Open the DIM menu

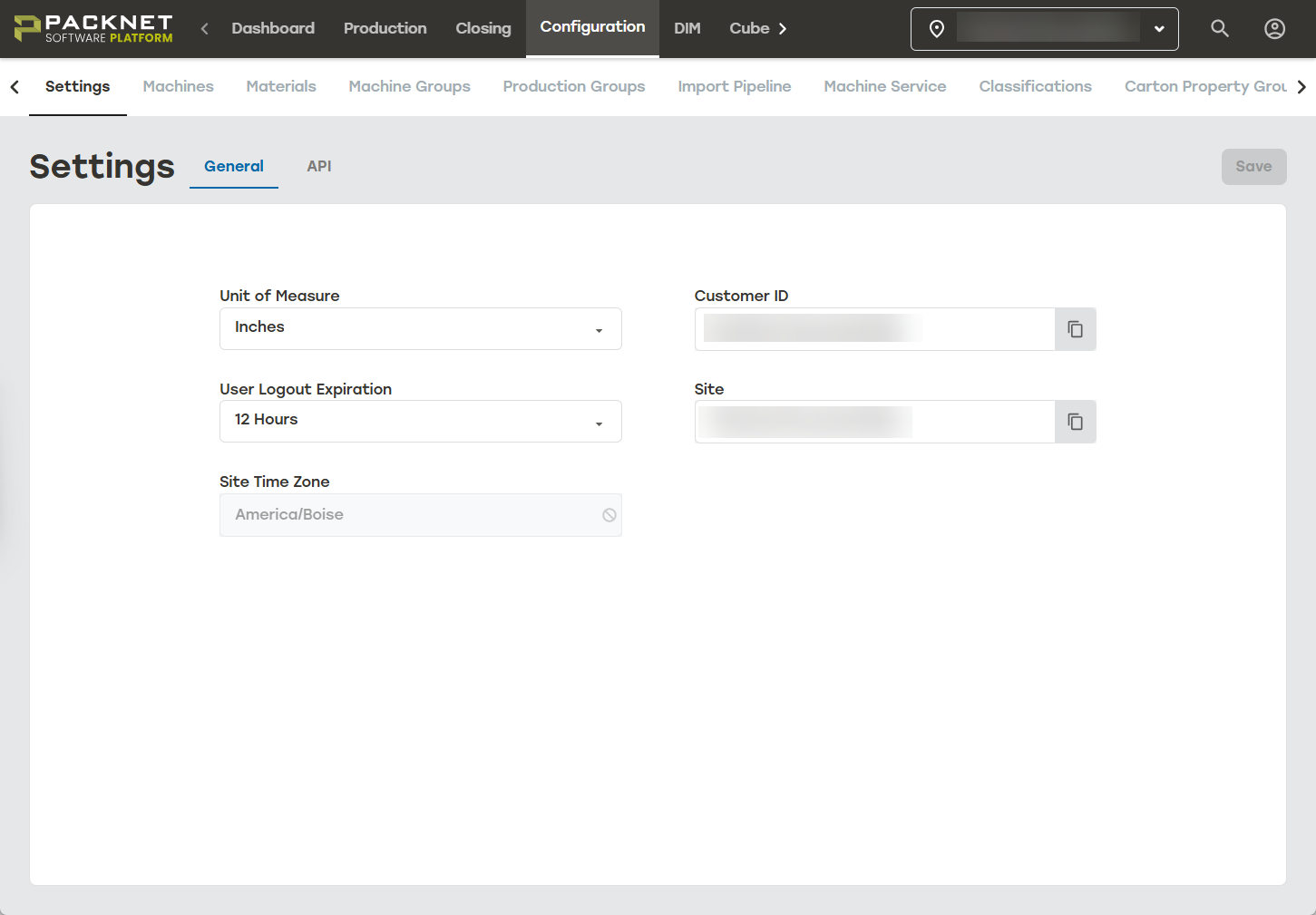point(687,28)
